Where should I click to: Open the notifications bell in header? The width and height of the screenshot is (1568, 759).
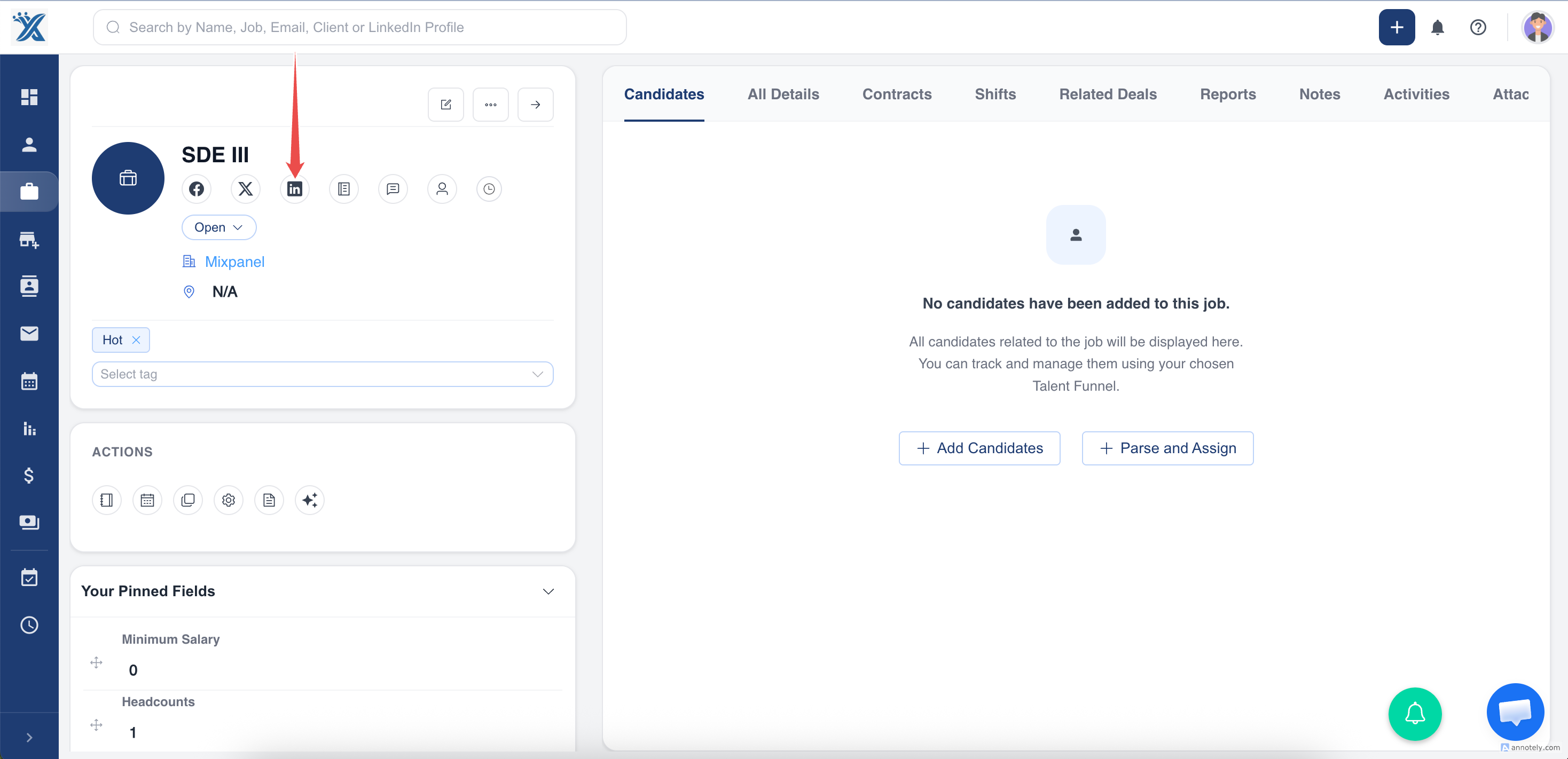pos(1437,27)
